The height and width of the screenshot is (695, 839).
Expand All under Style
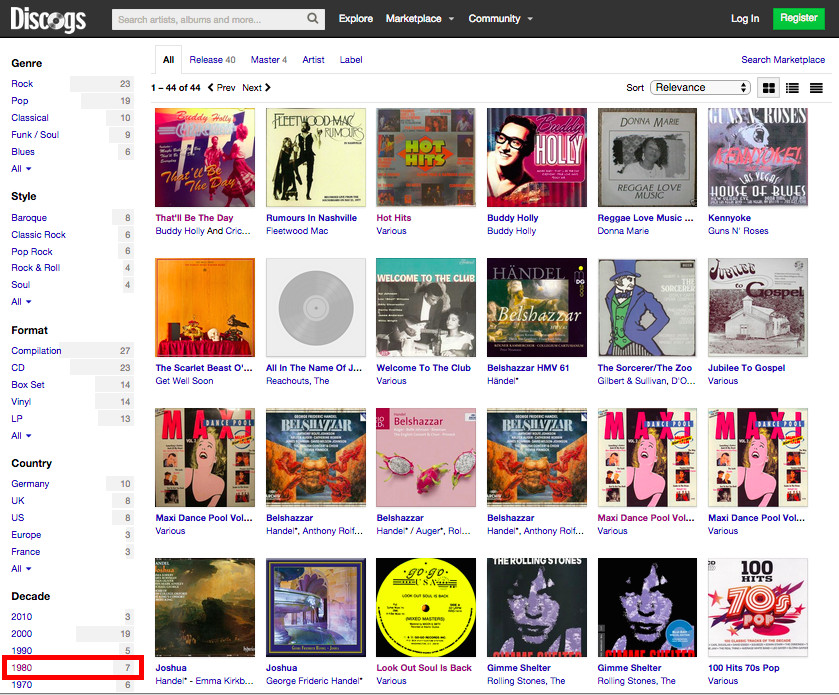pos(21,302)
